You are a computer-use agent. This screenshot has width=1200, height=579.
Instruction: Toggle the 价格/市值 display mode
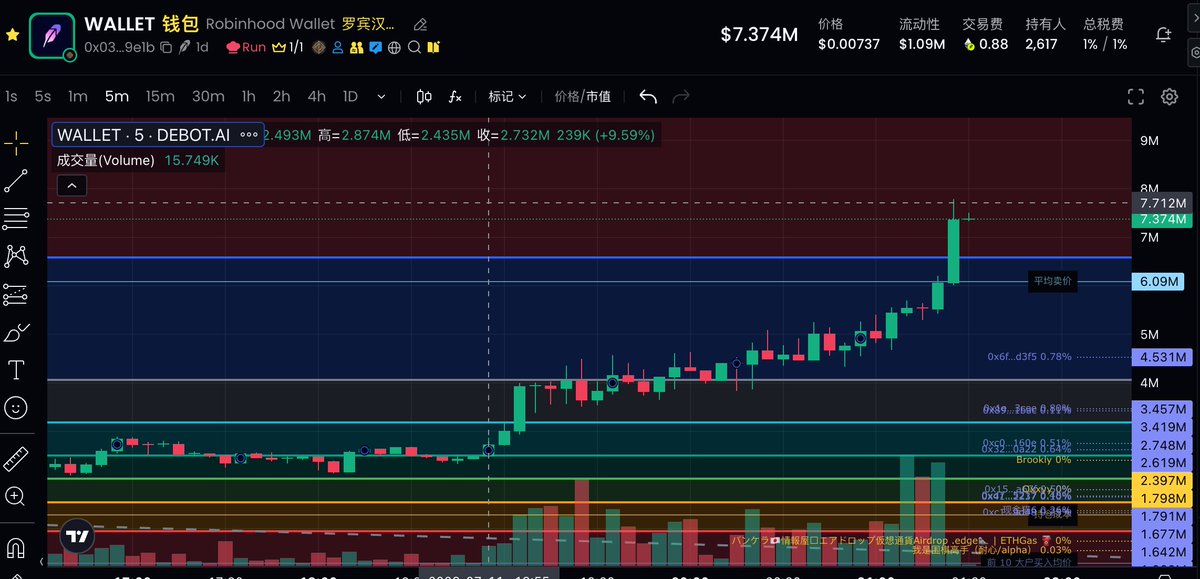pyautogui.click(x=583, y=97)
